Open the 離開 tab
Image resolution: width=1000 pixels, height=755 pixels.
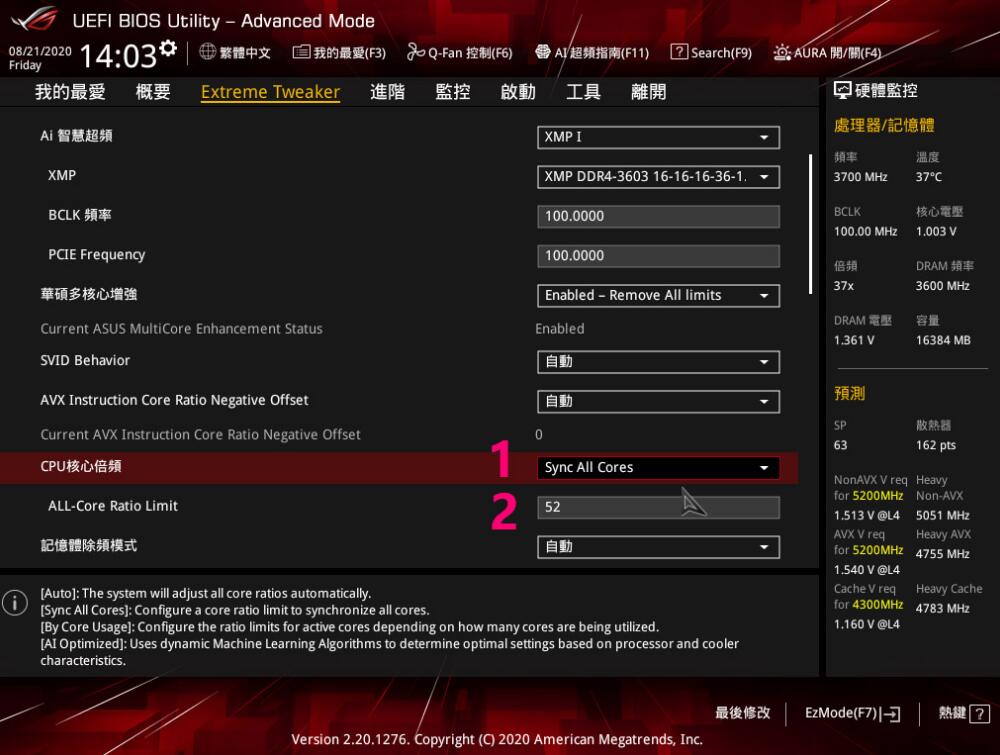point(649,92)
